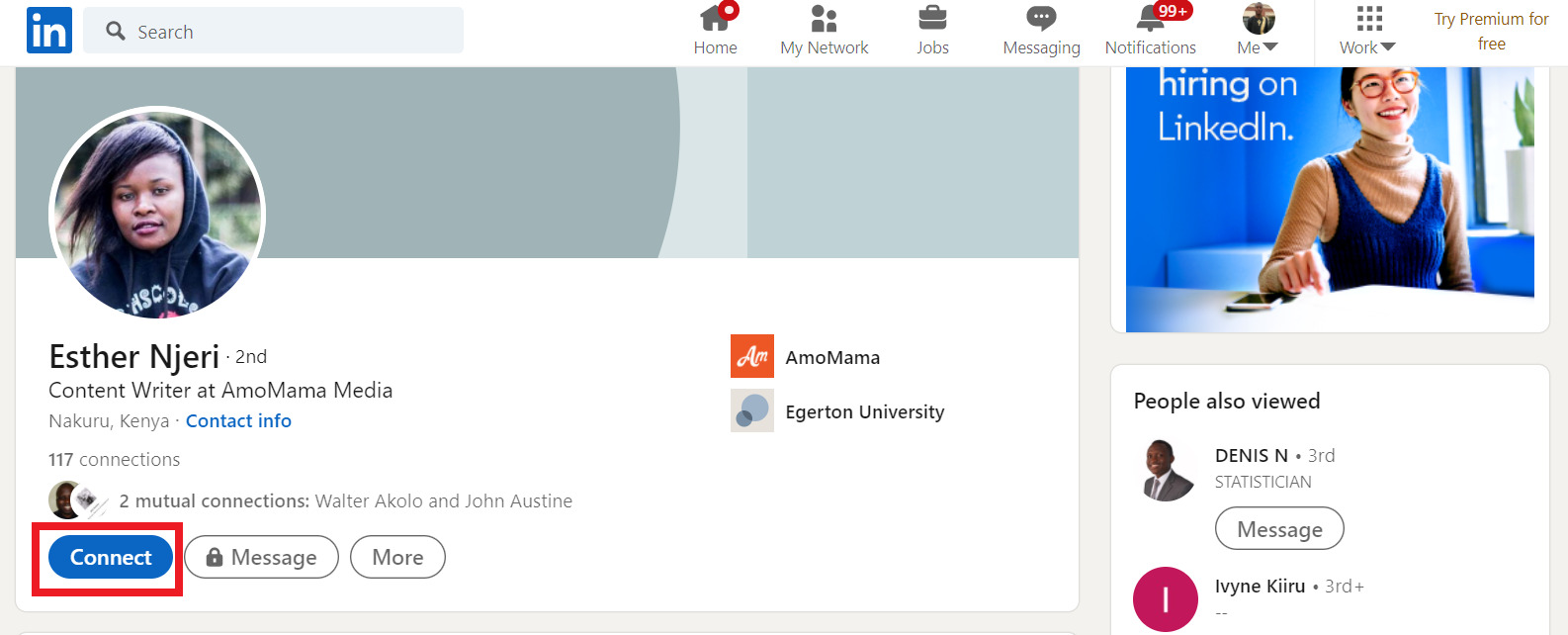Click Try Premium for free link
The width and height of the screenshot is (1568, 635).
tap(1491, 31)
